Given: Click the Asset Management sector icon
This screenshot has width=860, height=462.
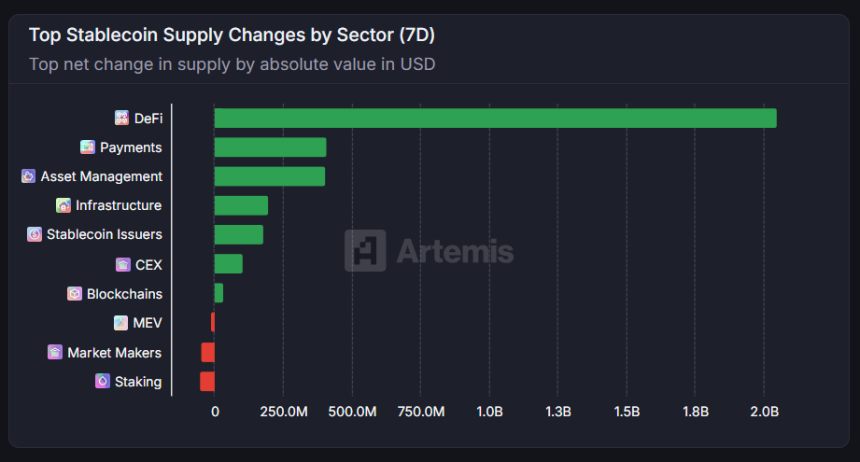Looking at the screenshot, I should 29,176.
